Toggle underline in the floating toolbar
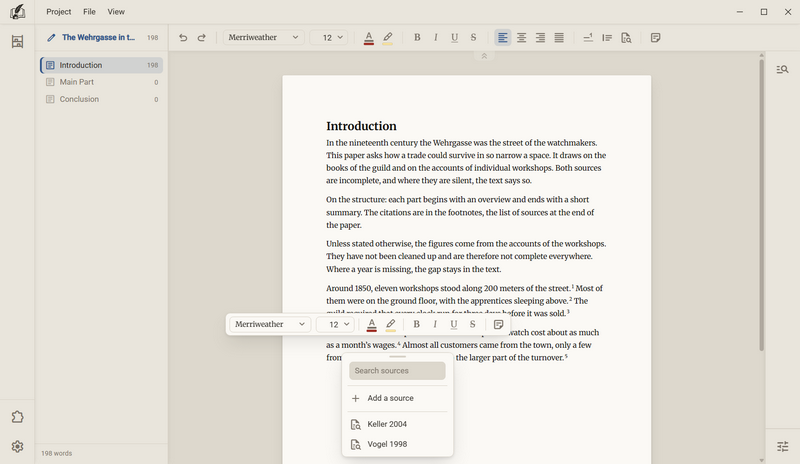 (x=454, y=324)
